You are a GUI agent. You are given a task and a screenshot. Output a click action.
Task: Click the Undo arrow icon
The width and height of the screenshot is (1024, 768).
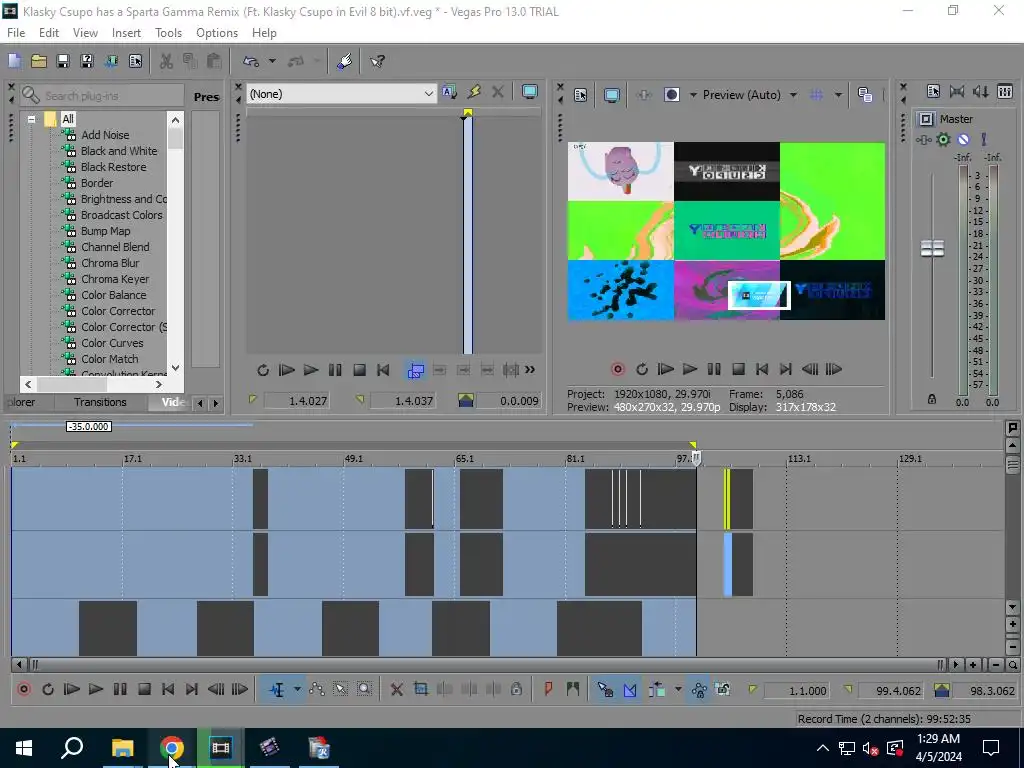coord(251,61)
